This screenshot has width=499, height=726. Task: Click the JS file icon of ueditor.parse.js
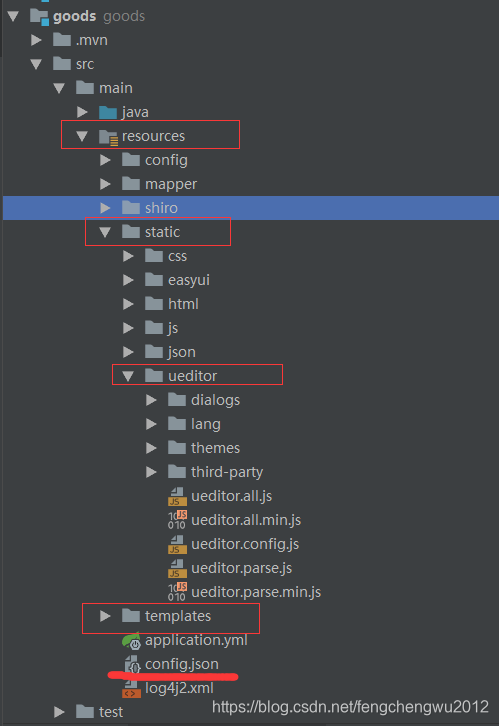(x=177, y=568)
